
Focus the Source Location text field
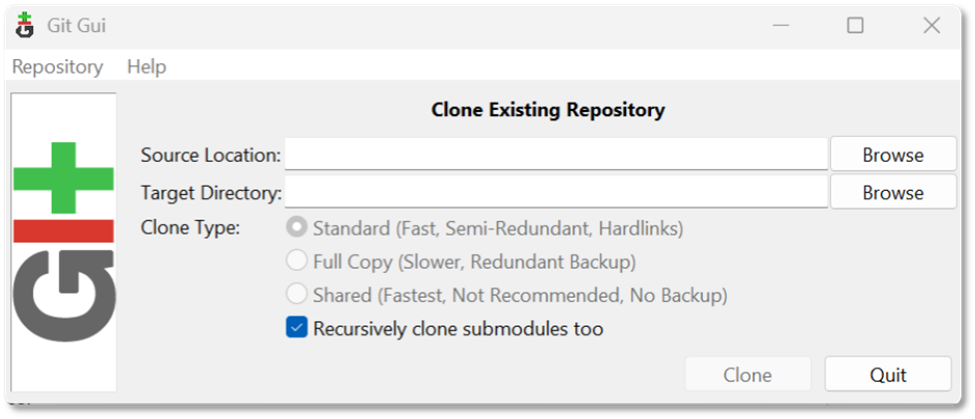[556, 155]
